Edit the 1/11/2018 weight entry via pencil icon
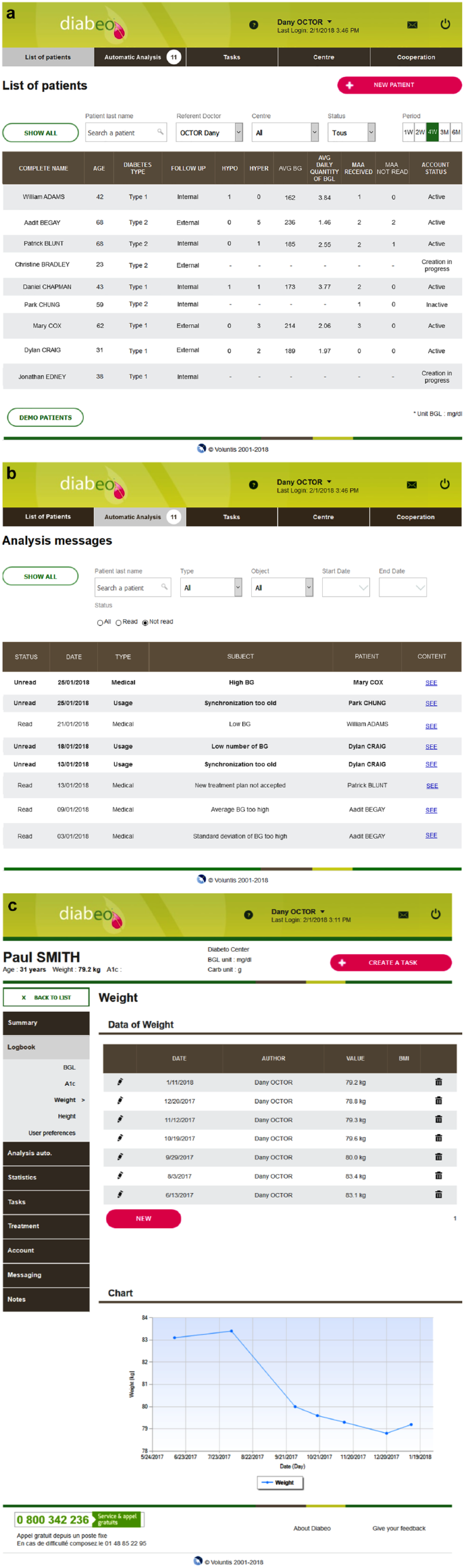 pos(120,1082)
